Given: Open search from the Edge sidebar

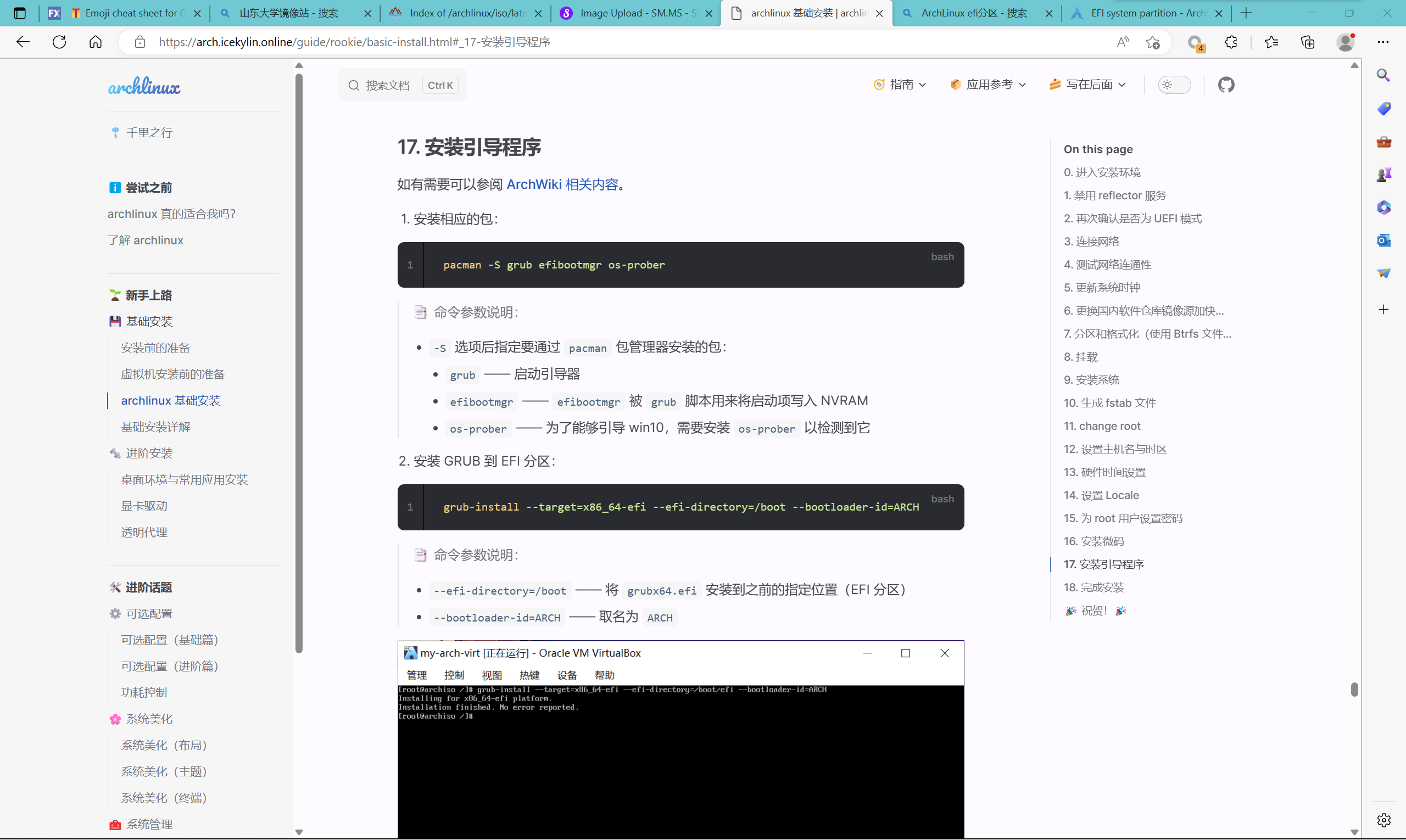Looking at the screenshot, I should 1383,75.
